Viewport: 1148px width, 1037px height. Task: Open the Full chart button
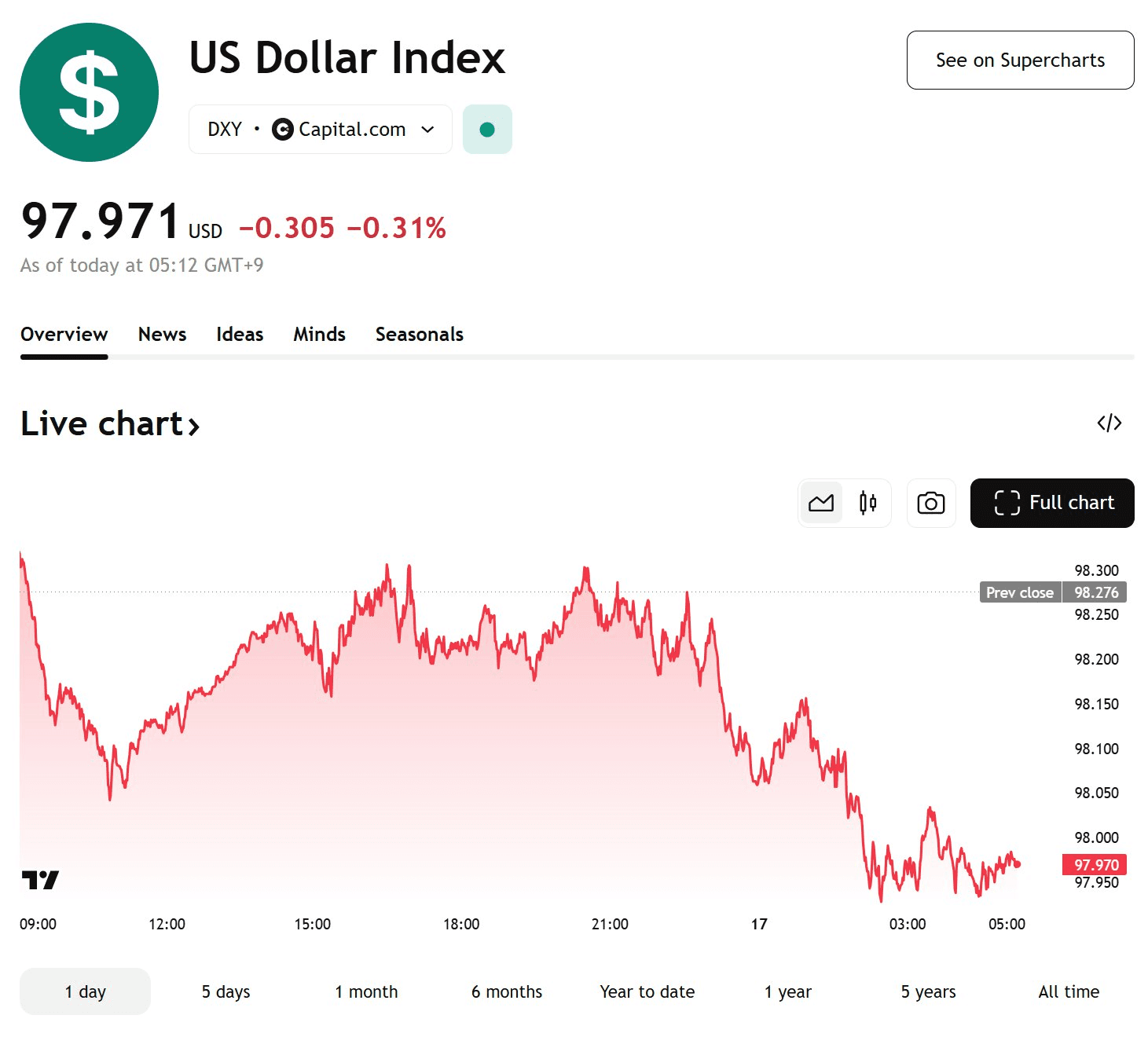(x=1052, y=503)
